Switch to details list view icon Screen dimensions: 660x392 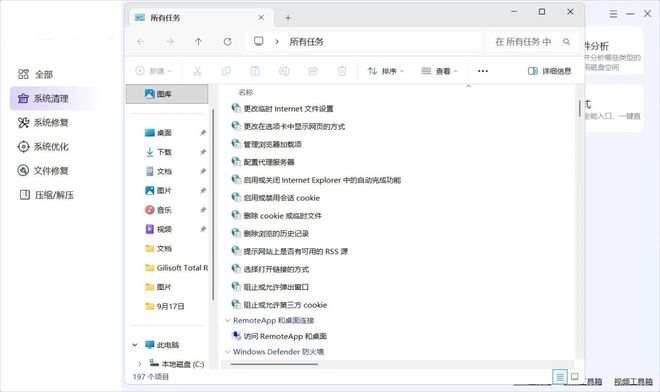click(560, 377)
